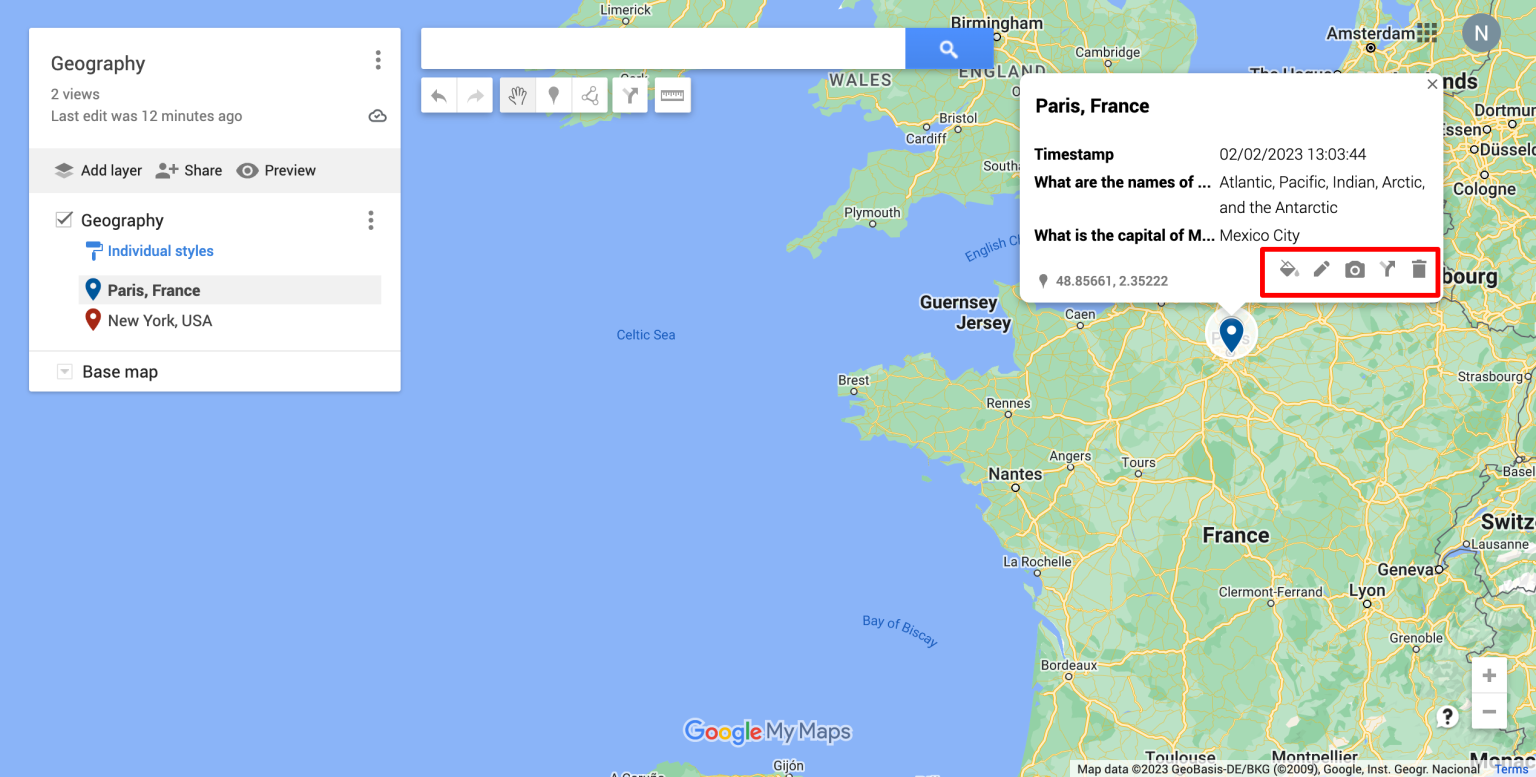Select New York, USA in the layer list
Image resolution: width=1536 pixels, height=777 pixels.
click(x=160, y=320)
